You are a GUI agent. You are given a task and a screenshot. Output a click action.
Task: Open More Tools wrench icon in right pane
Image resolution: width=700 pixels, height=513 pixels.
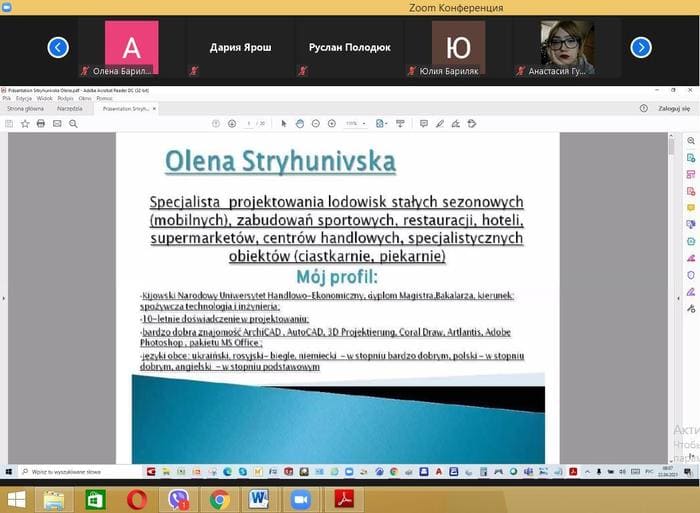(691, 308)
